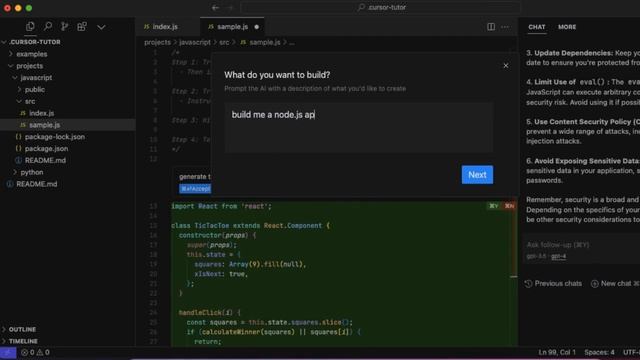Viewport: 640px width, 360px height.
Task: Open package.json file
Action: tap(46, 149)
